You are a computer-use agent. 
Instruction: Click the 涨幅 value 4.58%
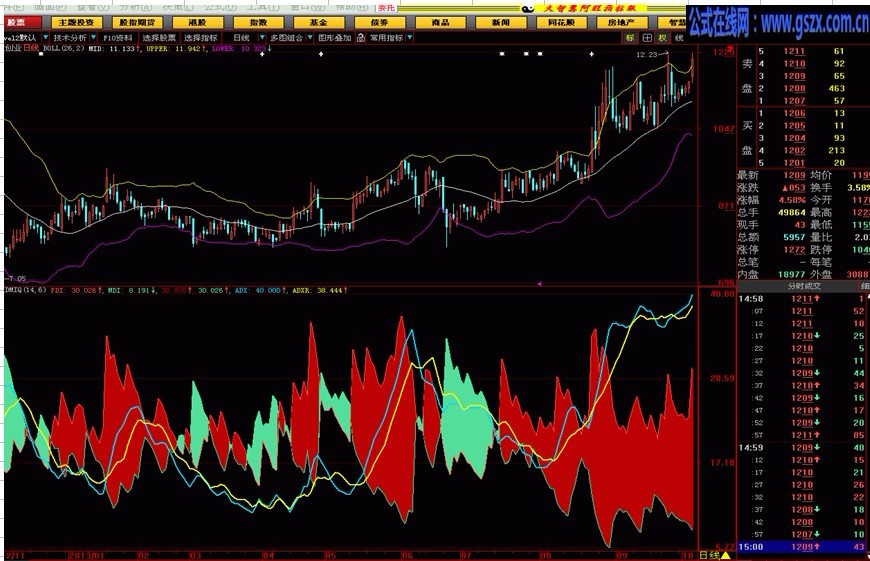pyautogui.click(x=792, y=200)
